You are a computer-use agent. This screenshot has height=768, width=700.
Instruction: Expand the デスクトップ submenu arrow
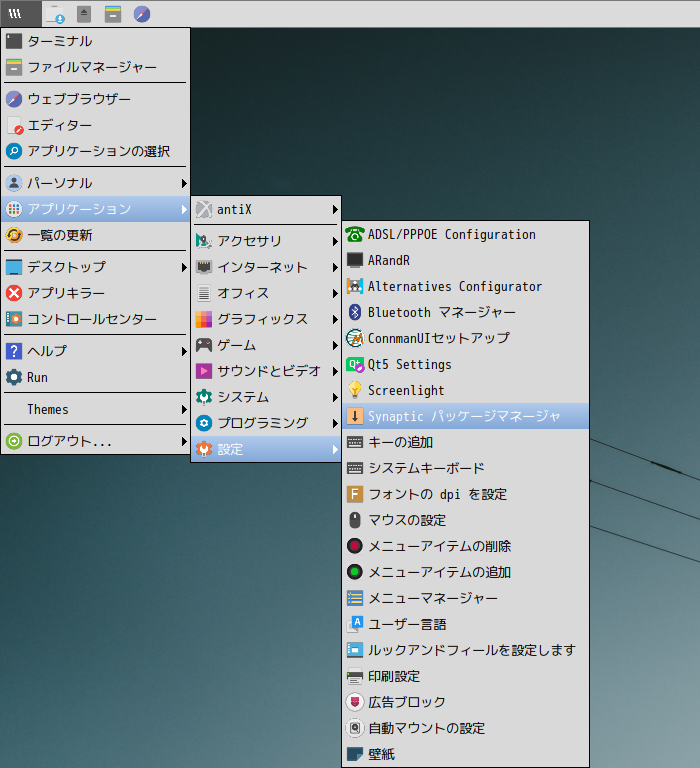coord(184,267)
